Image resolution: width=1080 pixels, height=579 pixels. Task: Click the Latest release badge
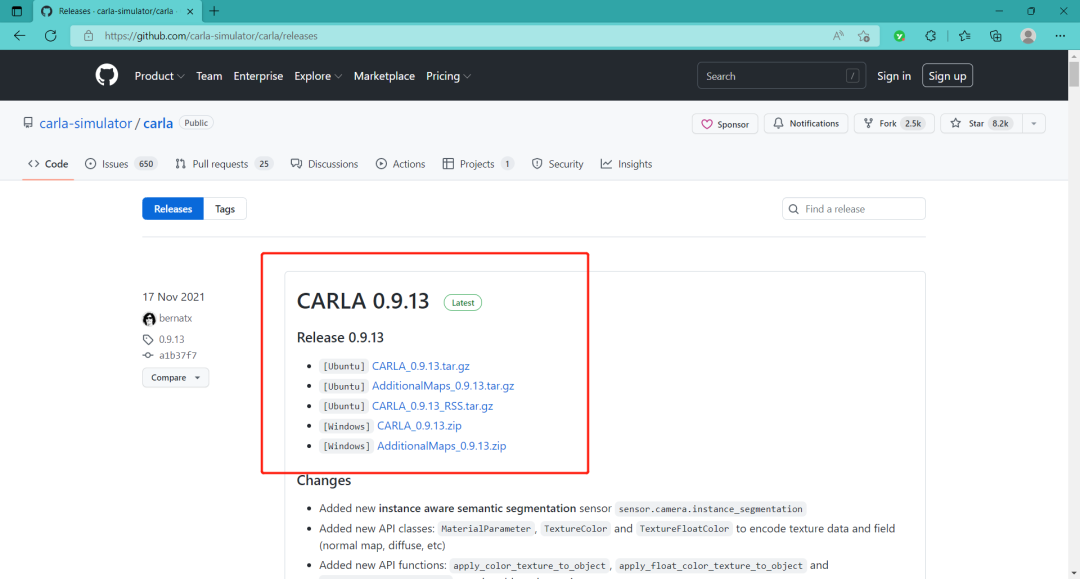coord(463,302)
